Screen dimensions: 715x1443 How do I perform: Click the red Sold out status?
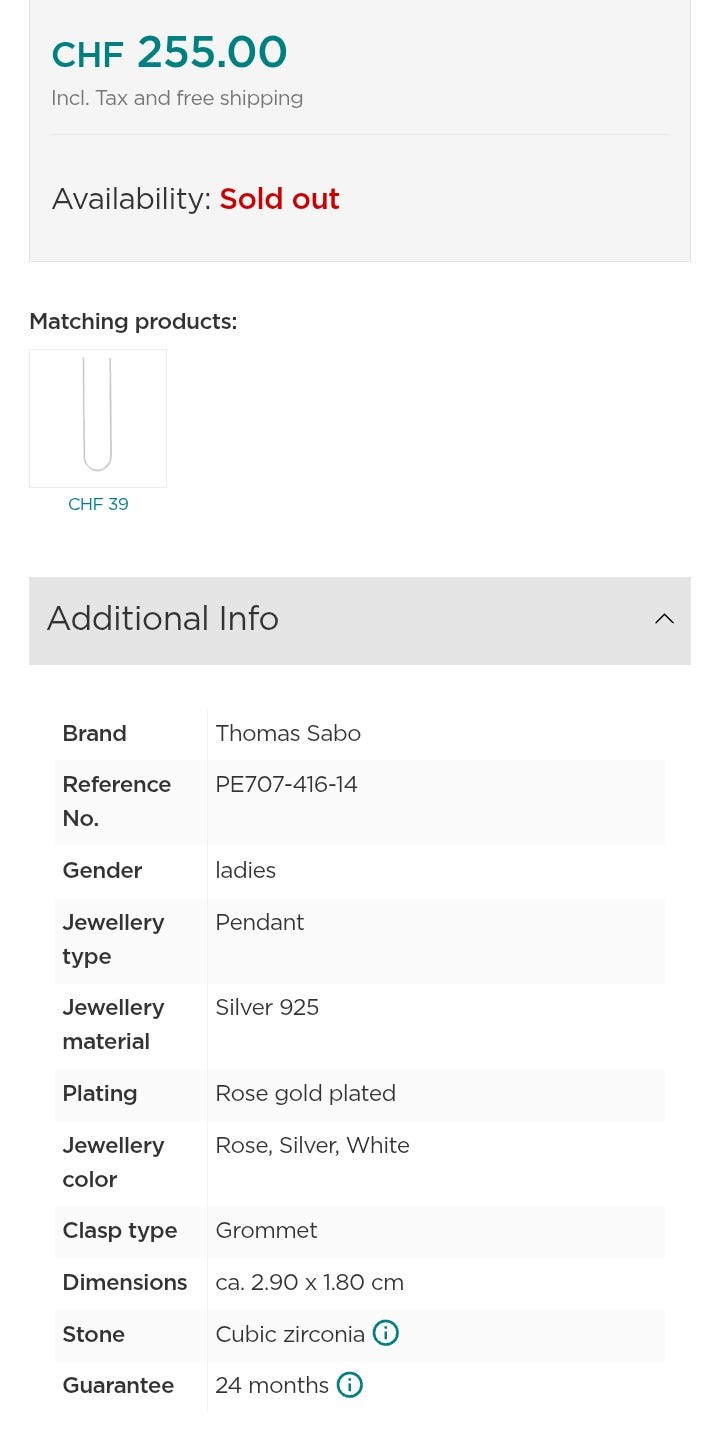coord(279,199)
